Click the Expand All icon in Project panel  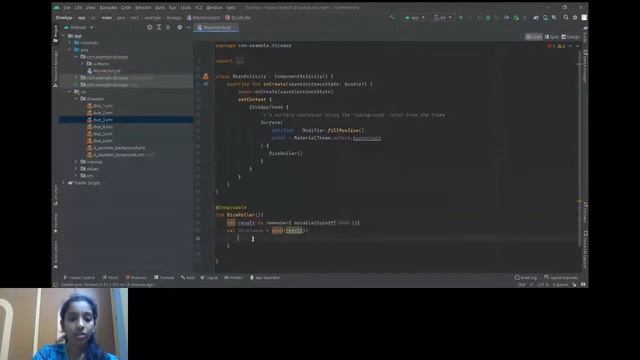click(159, 27)
